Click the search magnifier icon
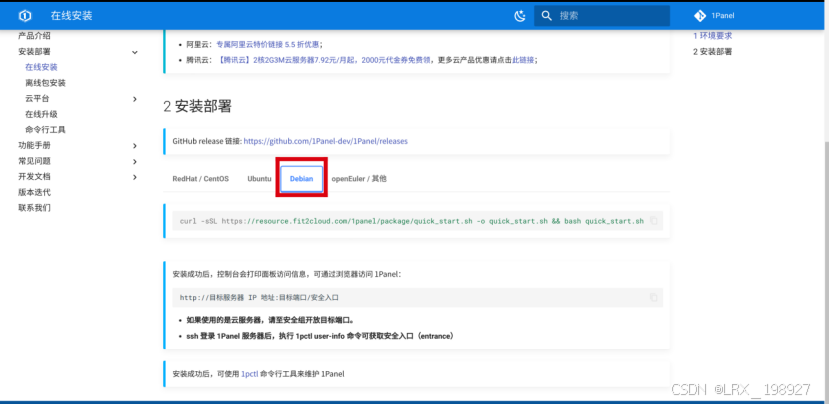 [547, 15]
